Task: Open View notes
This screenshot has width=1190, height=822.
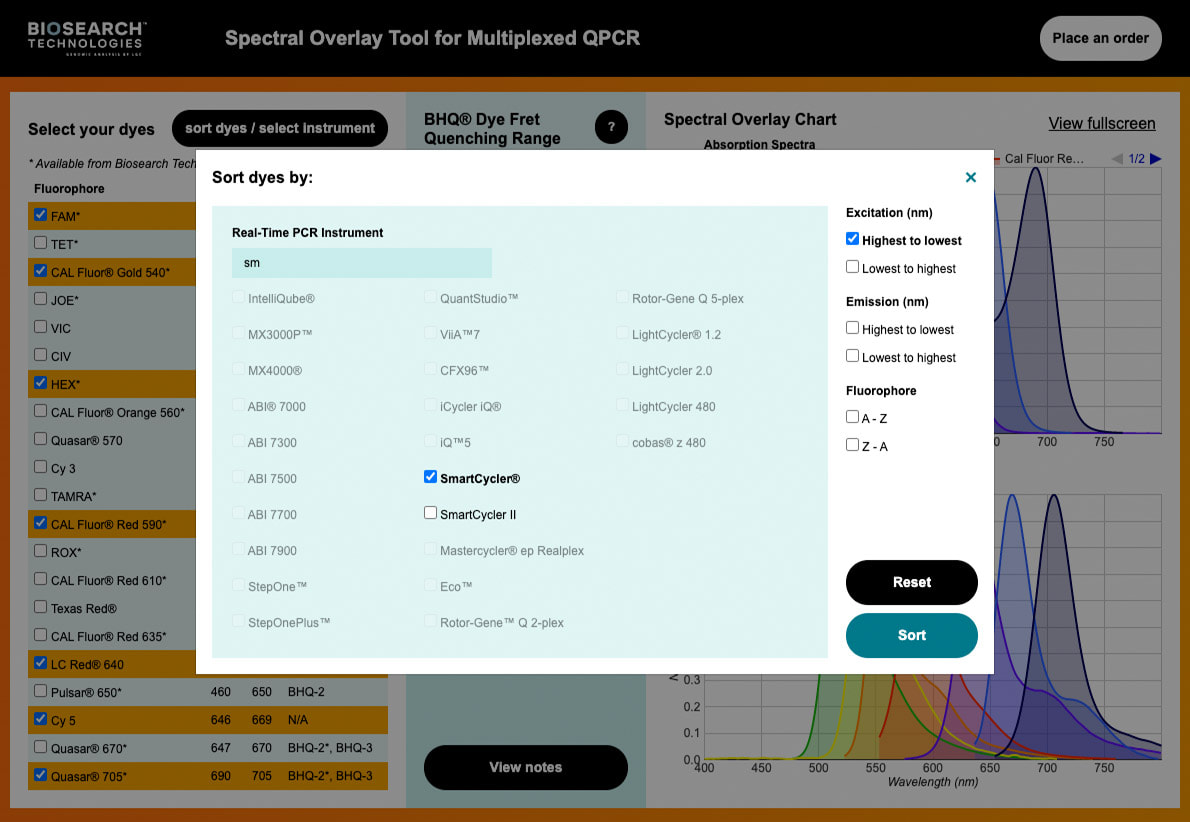Action: coord(525,767)
